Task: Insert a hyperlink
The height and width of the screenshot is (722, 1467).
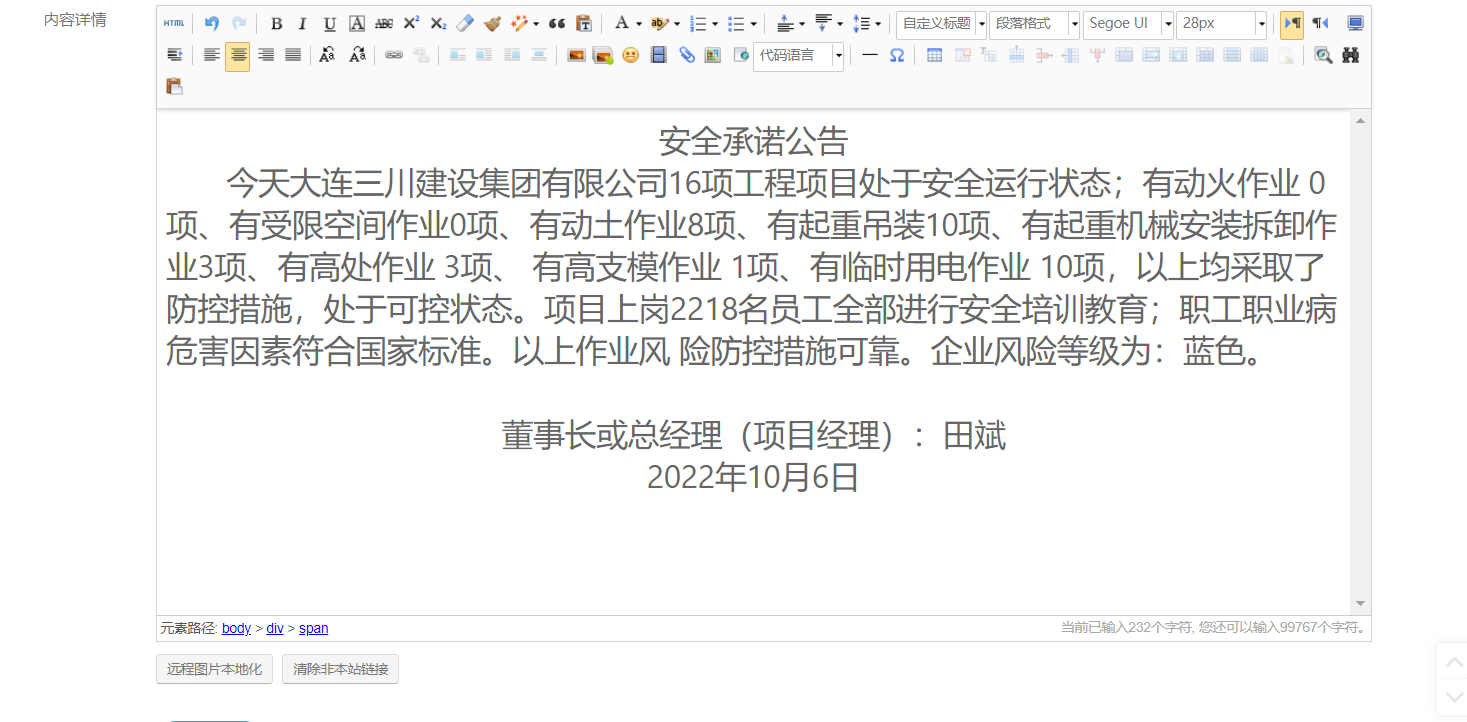Action: point(394,55)
